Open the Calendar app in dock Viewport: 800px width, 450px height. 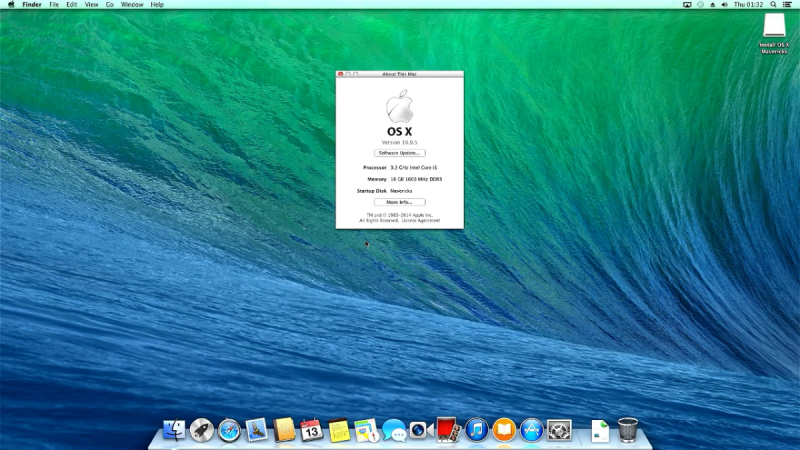click(x=311, y=430)
